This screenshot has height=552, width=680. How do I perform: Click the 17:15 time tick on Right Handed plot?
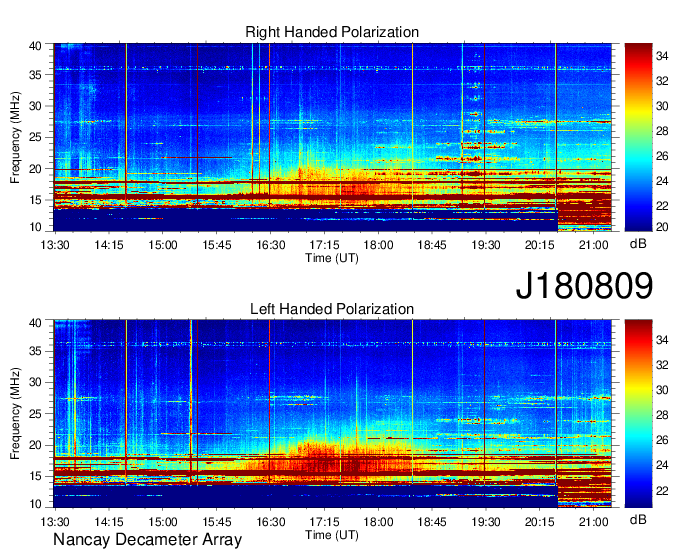(x=324, y=245)
